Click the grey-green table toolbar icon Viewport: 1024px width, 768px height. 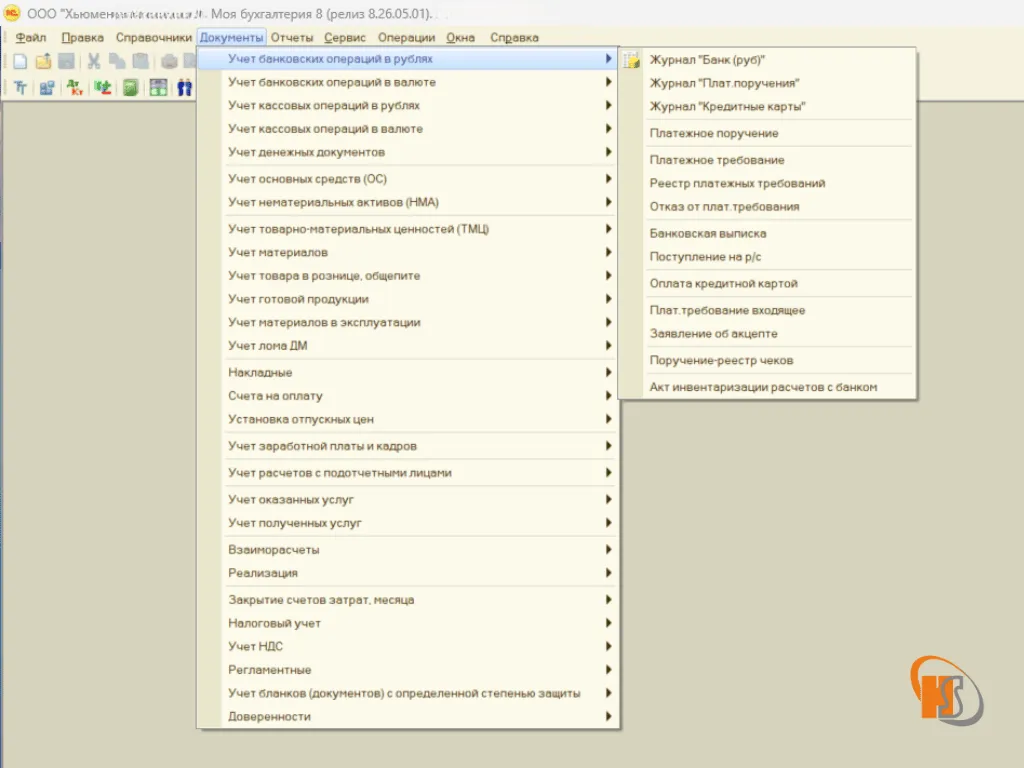click(x=158, y=88)
